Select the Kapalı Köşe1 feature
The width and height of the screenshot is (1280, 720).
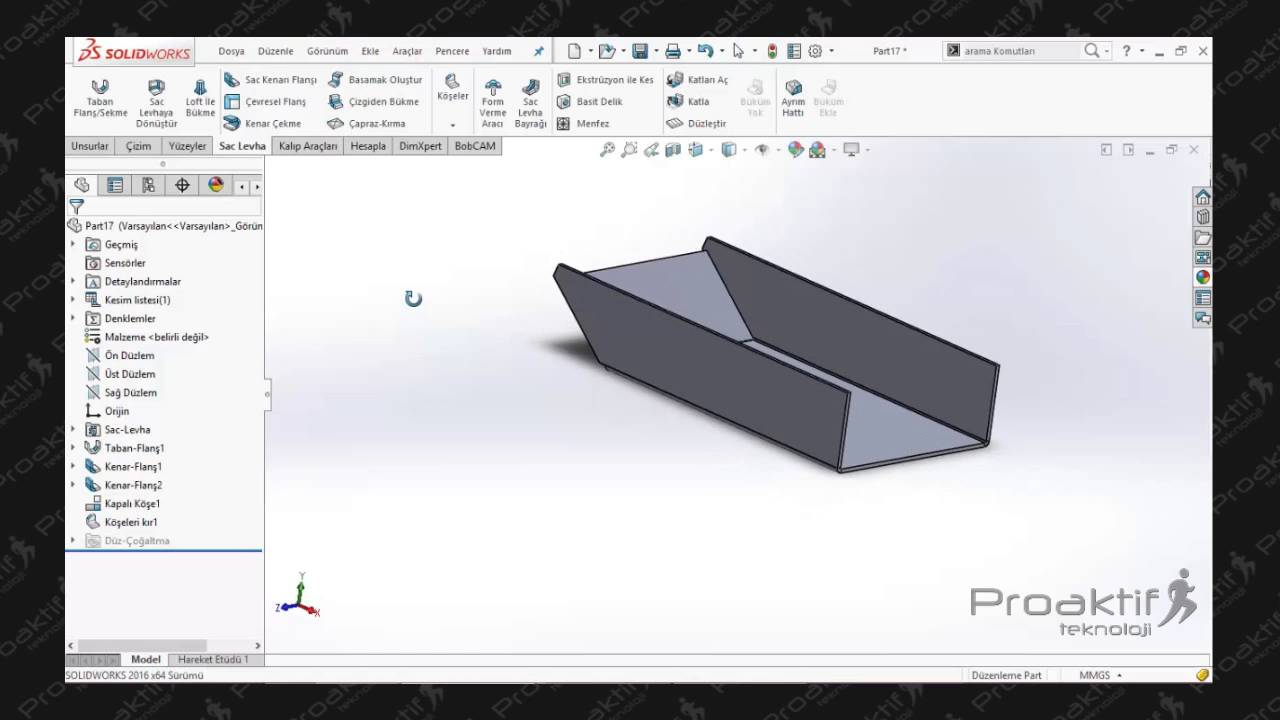click(123, 504)
